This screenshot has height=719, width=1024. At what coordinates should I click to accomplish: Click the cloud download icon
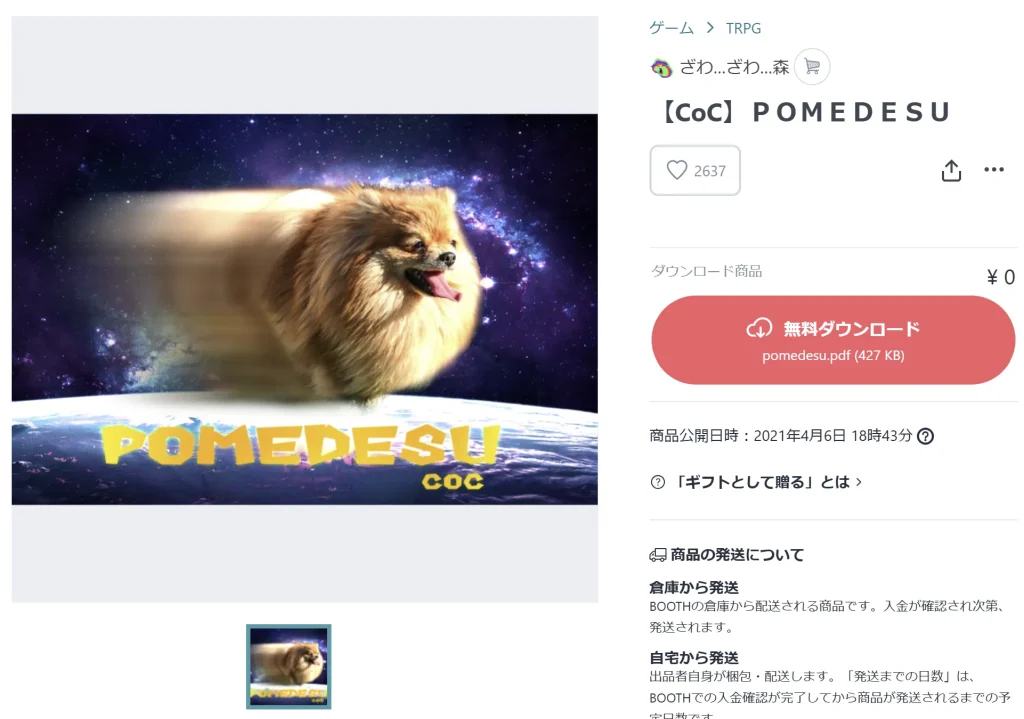pos(760,328)
